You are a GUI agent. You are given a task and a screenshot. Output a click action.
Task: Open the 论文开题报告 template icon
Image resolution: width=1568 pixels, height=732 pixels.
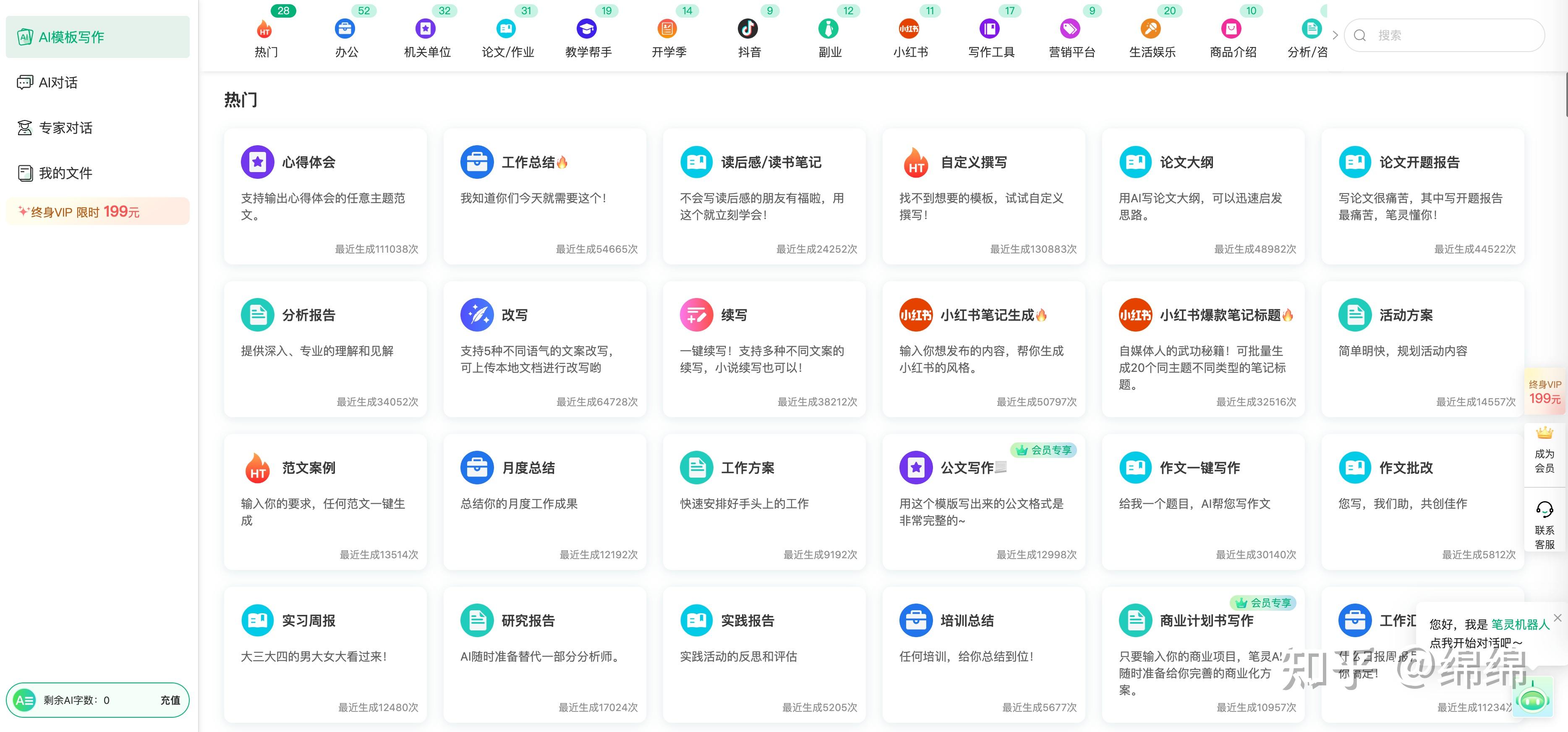tap(1355, 162)
